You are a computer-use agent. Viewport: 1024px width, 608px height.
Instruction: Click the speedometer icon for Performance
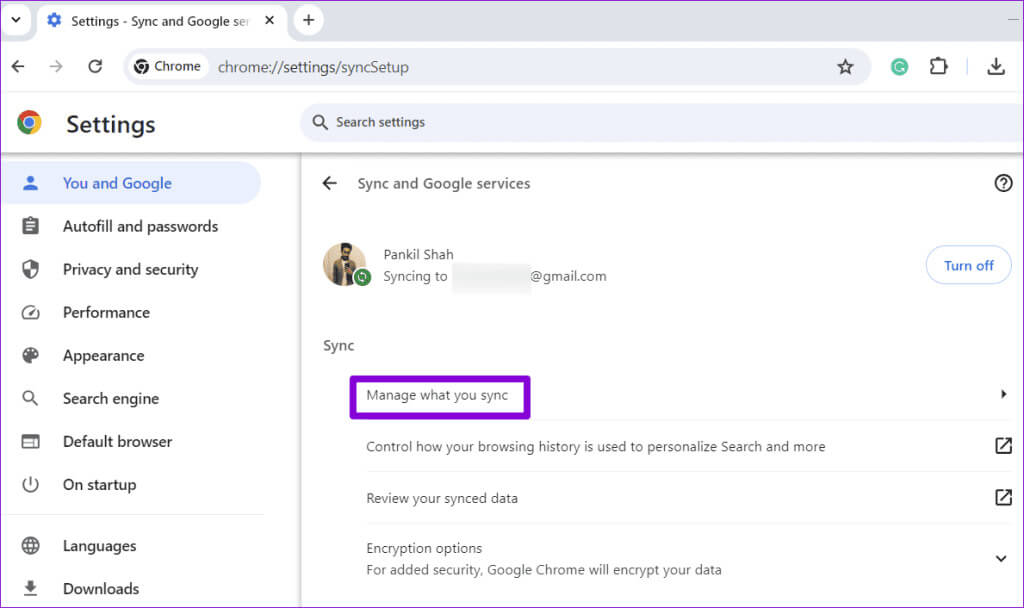coord(30,313)
